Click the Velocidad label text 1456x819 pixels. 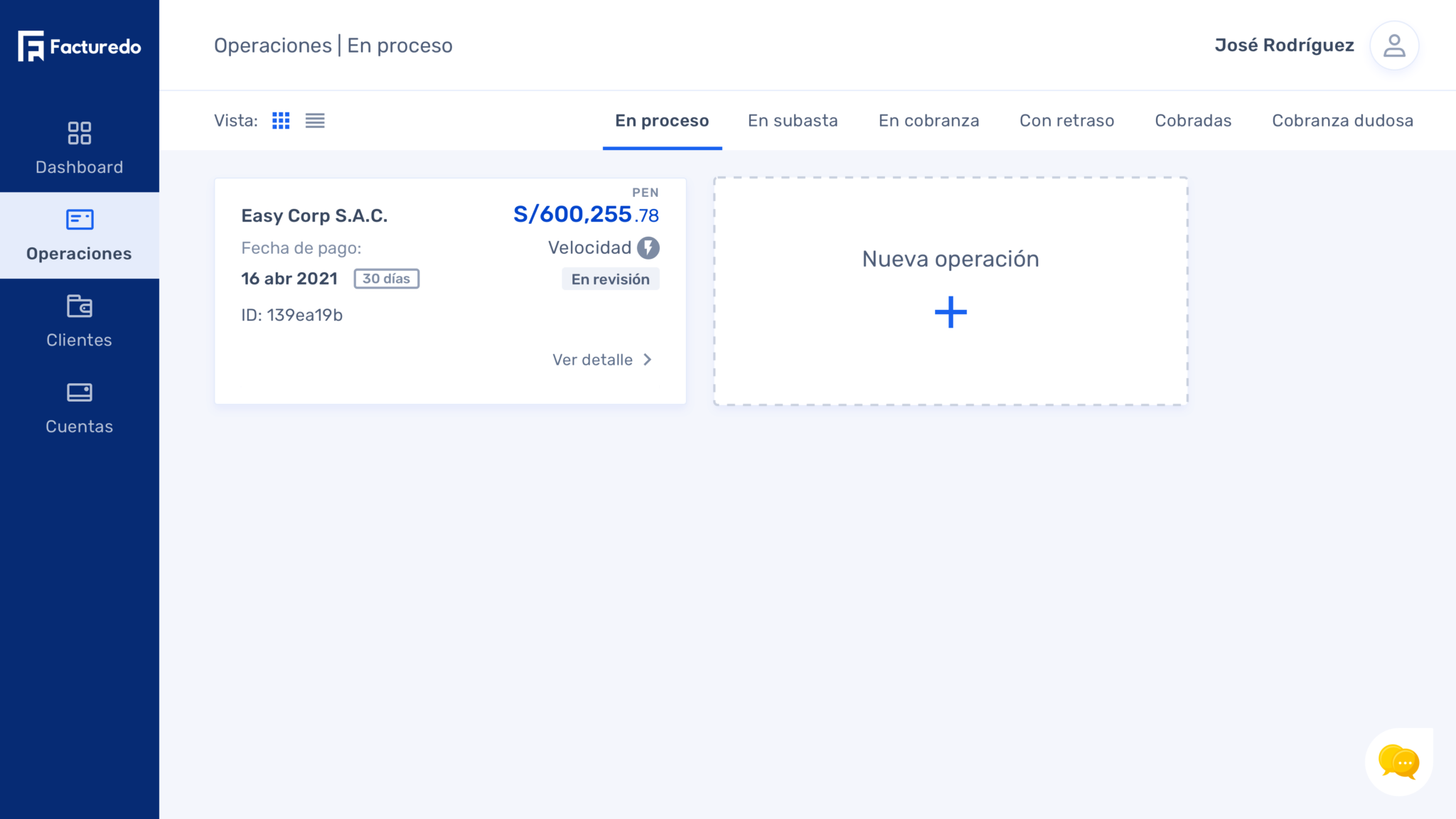coord(589,248)
